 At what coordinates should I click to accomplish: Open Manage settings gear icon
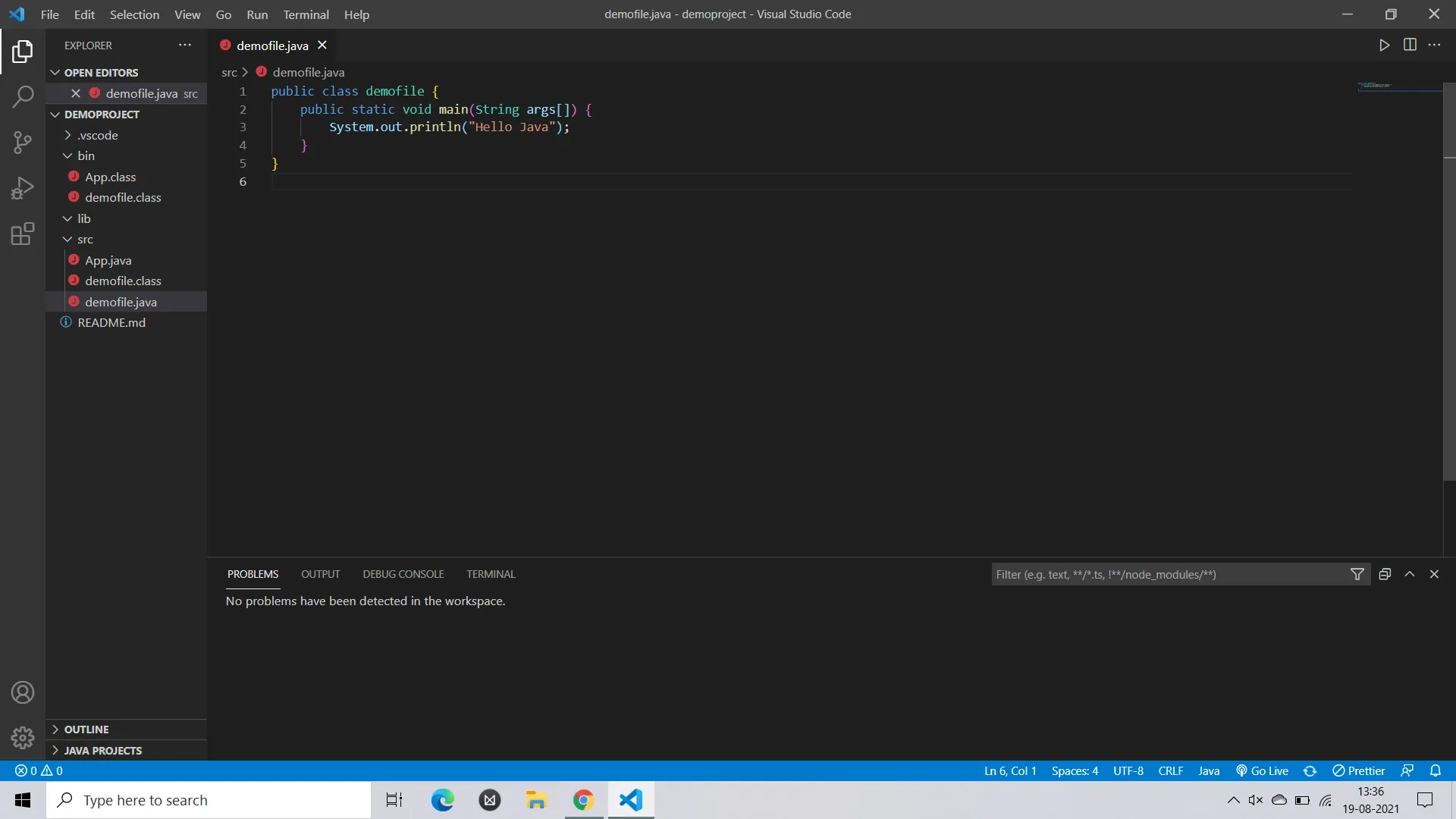coord(23,737)
